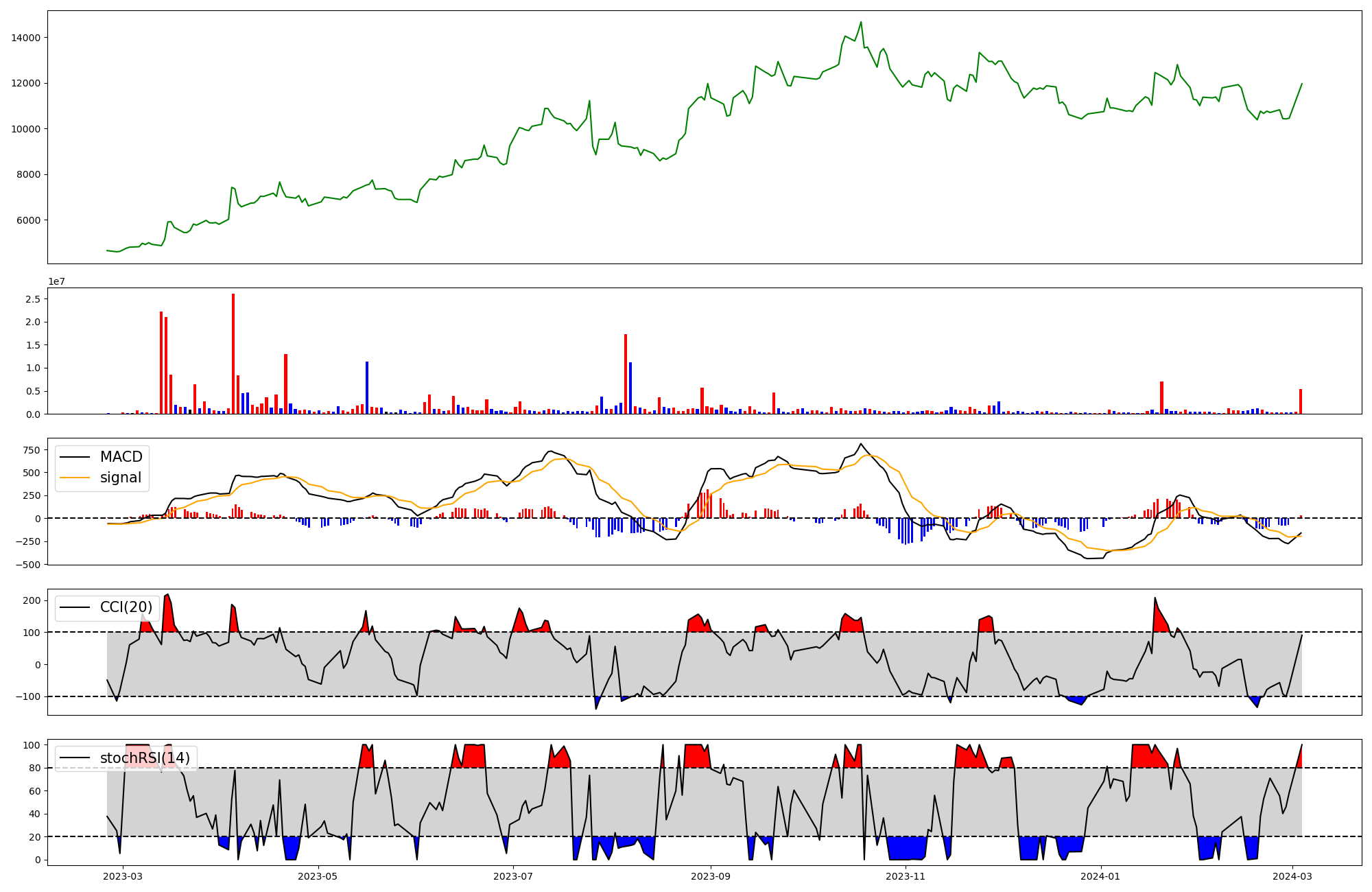The height and width of the screenshot is (892, 1372).
Task: Click the 1e7 volume scale label
Action: tap(56, 281)
